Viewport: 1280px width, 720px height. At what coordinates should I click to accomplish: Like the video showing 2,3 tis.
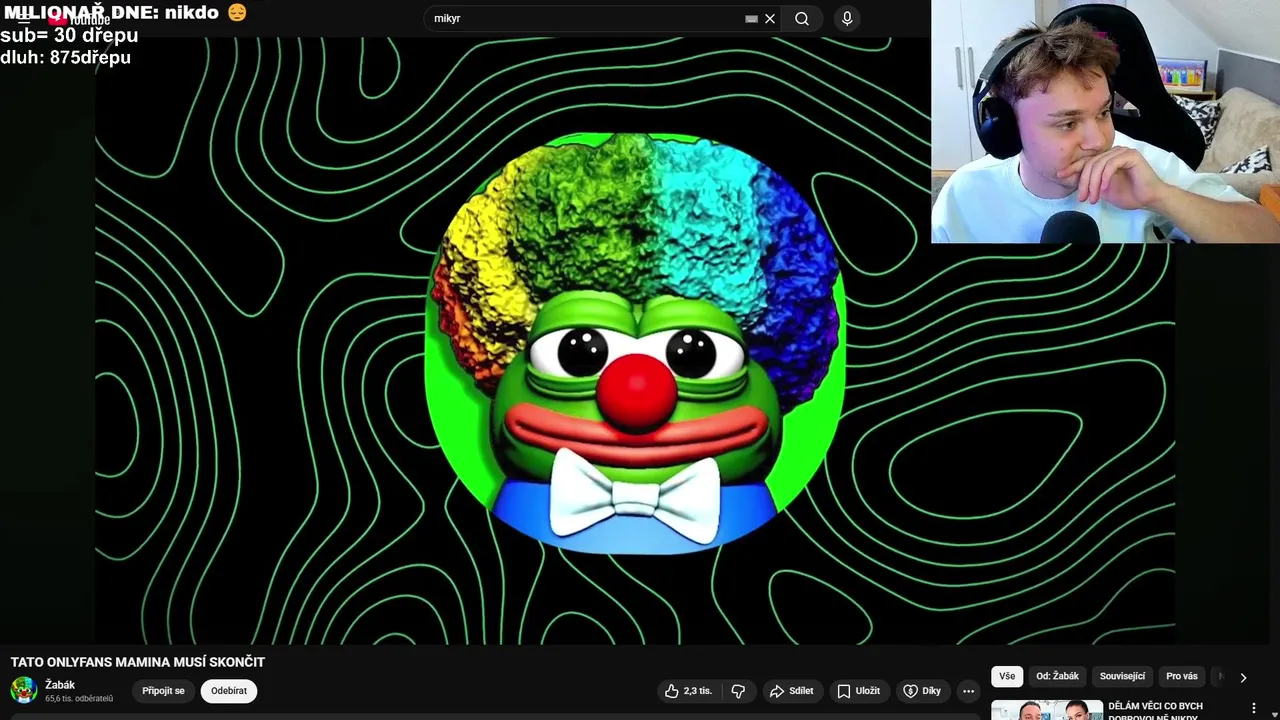689,691
